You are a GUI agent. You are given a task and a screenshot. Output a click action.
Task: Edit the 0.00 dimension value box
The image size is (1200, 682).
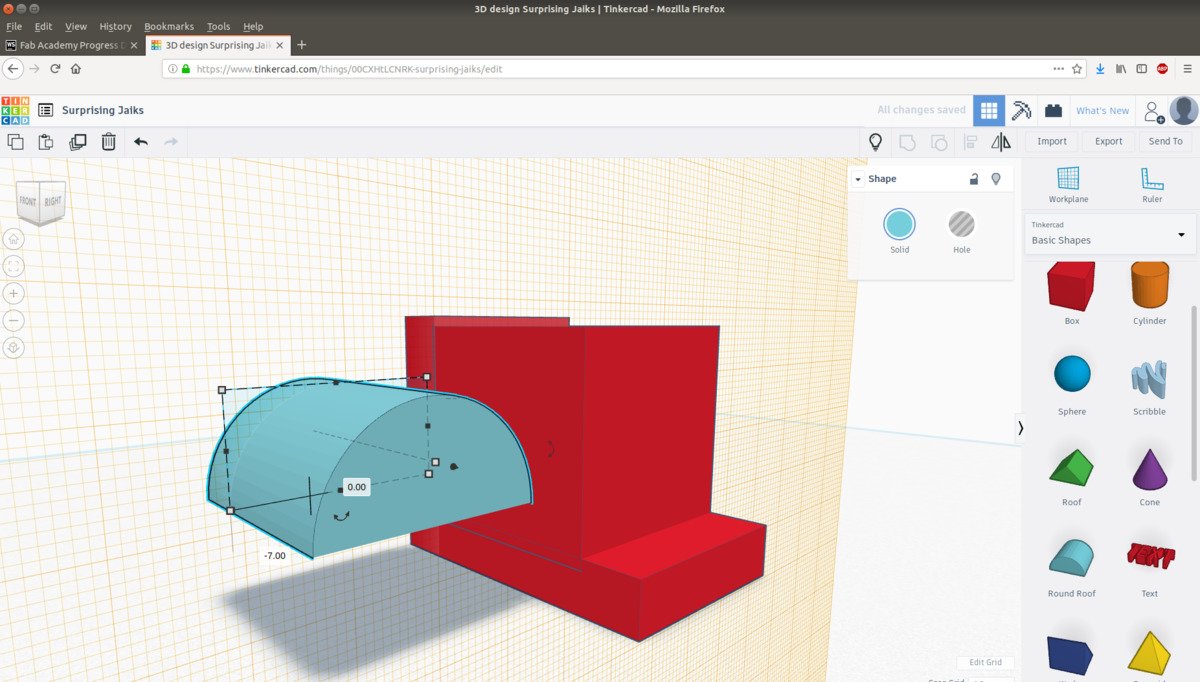point(357,487)
